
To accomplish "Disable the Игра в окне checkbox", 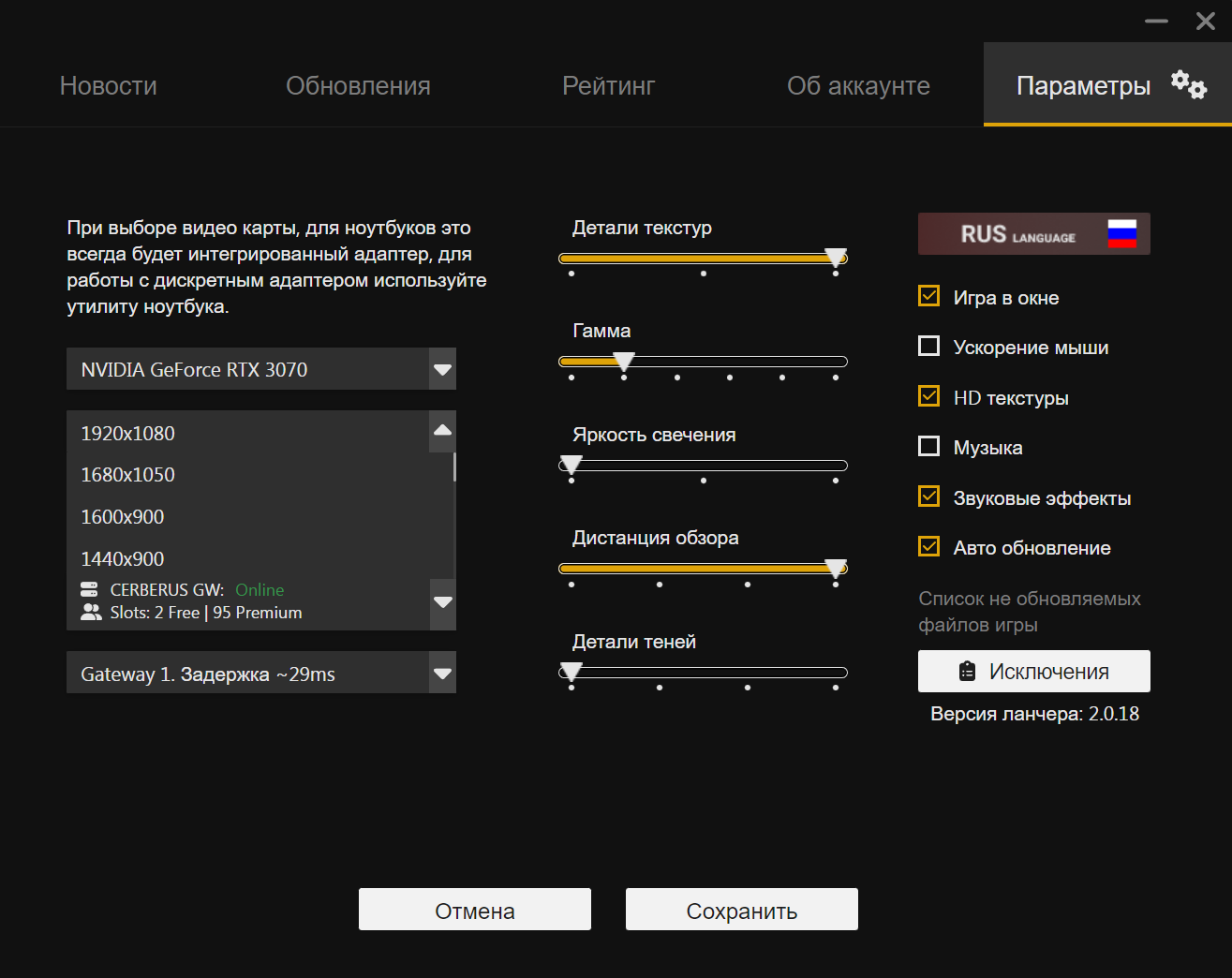I will coord(928,296).
